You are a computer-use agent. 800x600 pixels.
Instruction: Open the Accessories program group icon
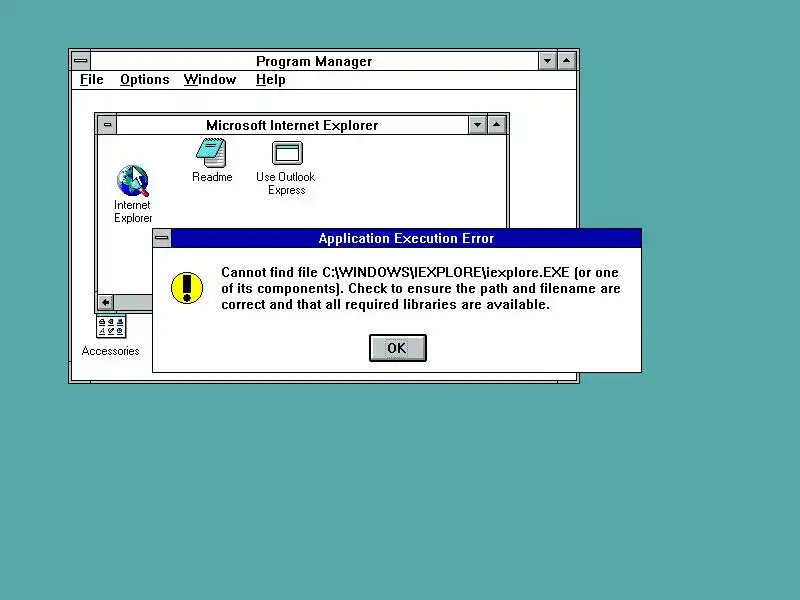pyautogui.click(x=111, y=326)
